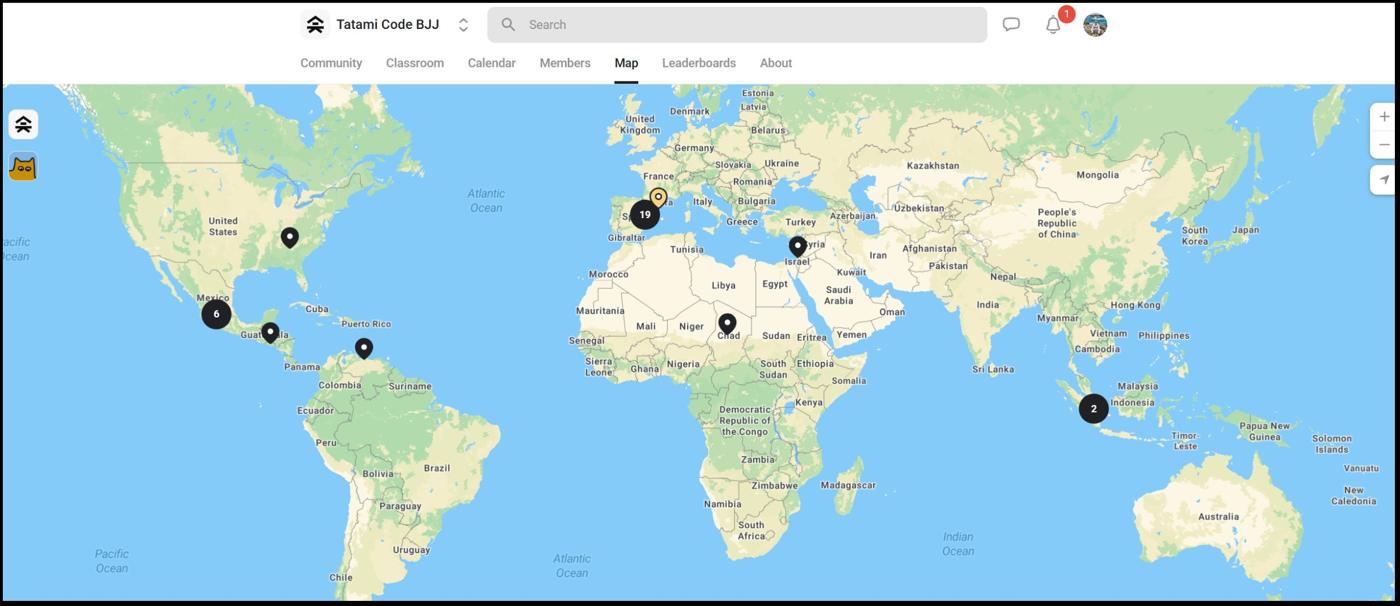Open the Leaderboards tab
1400x606 pixels.
[x=699, y=63]
